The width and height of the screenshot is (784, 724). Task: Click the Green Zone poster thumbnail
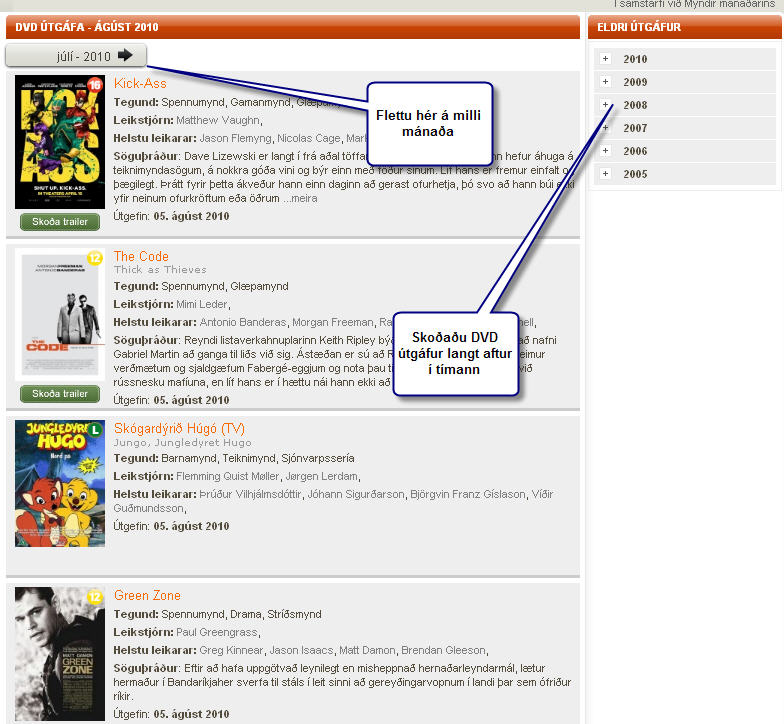[x=60, y=654]
